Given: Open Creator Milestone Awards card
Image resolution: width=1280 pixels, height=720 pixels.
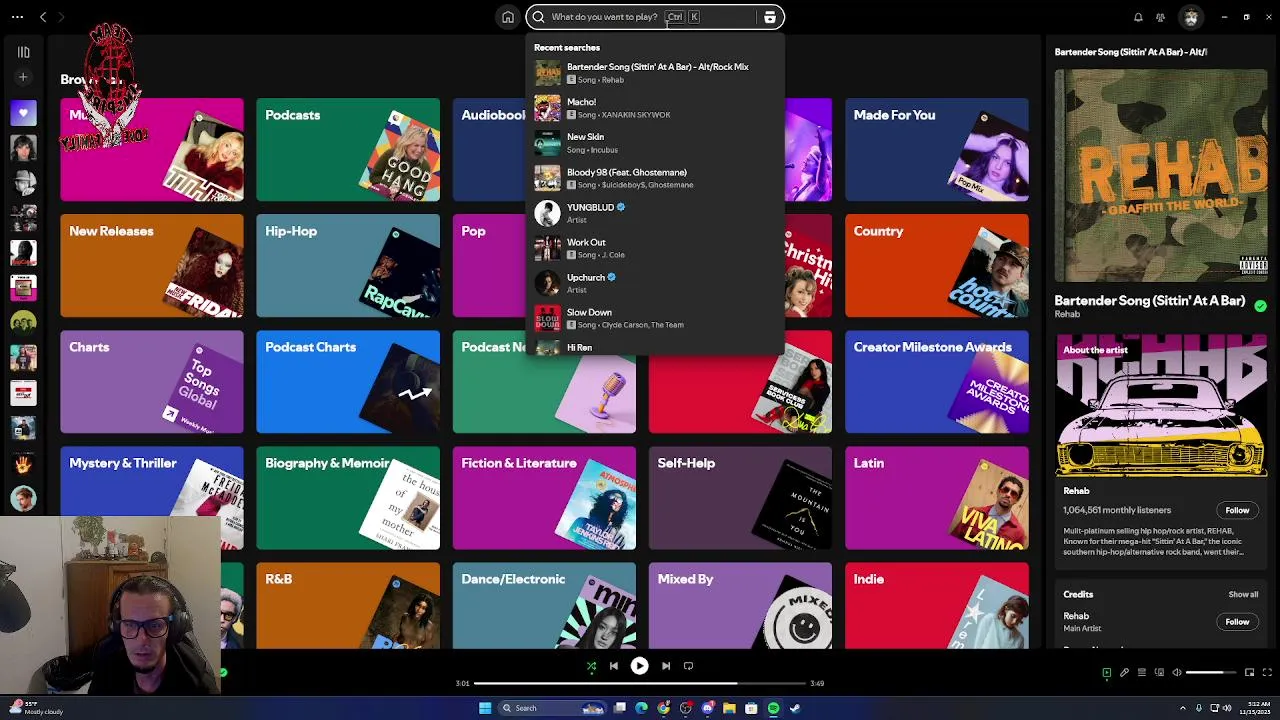Looking at the screenshot, I should pos(937,382).
